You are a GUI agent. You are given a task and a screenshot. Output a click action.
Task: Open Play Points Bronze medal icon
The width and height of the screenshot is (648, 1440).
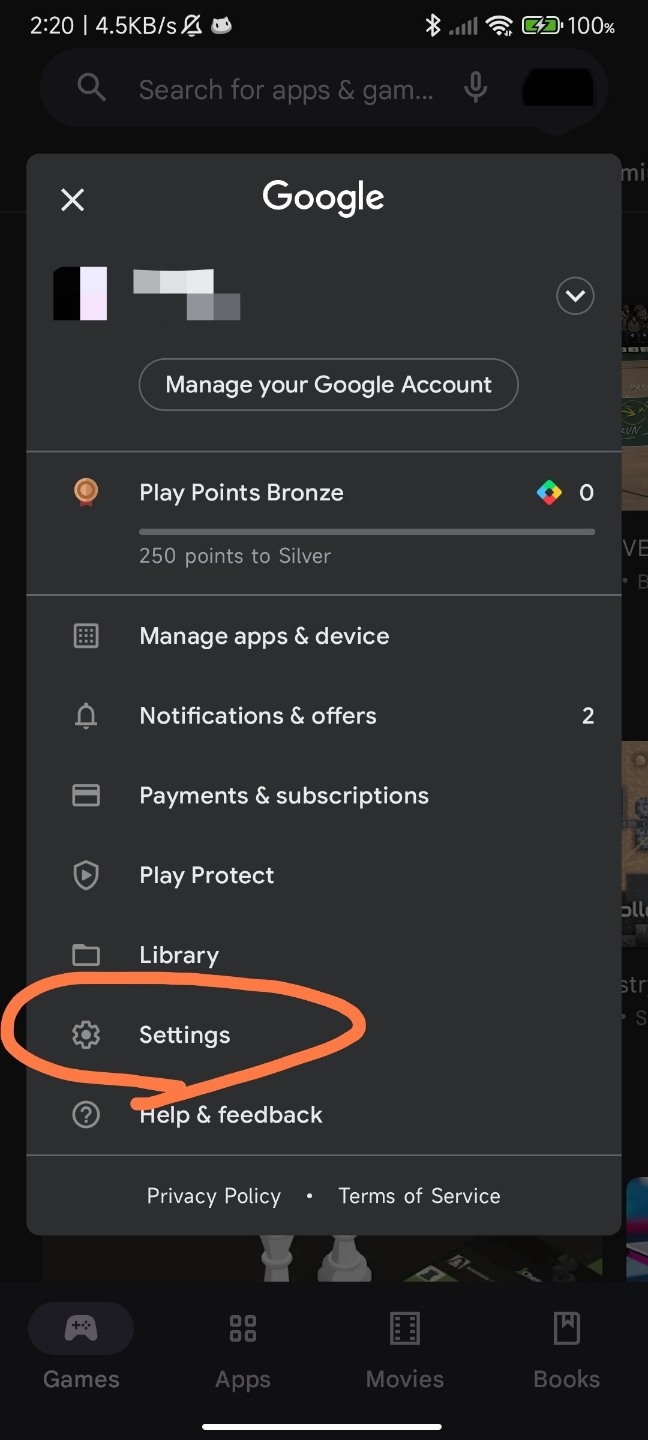click(87, 492)
